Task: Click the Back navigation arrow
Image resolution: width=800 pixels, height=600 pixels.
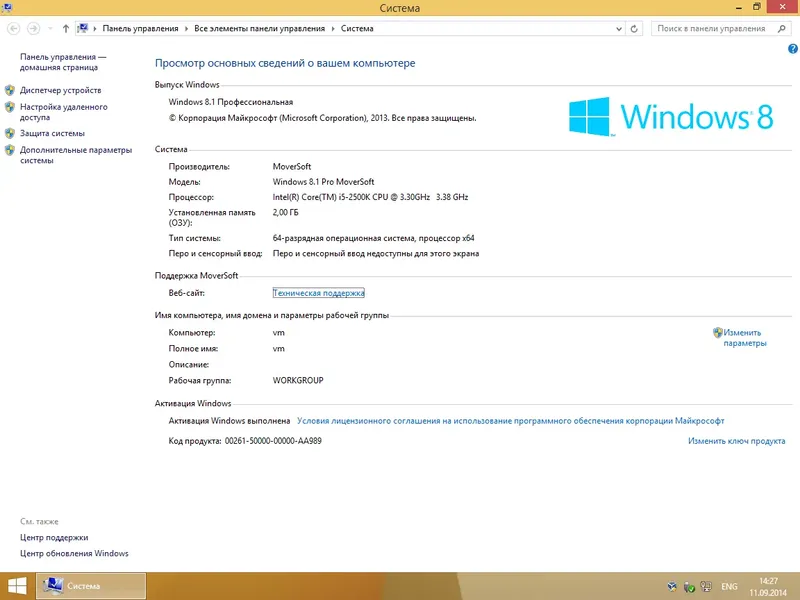Action: (14, 28)
